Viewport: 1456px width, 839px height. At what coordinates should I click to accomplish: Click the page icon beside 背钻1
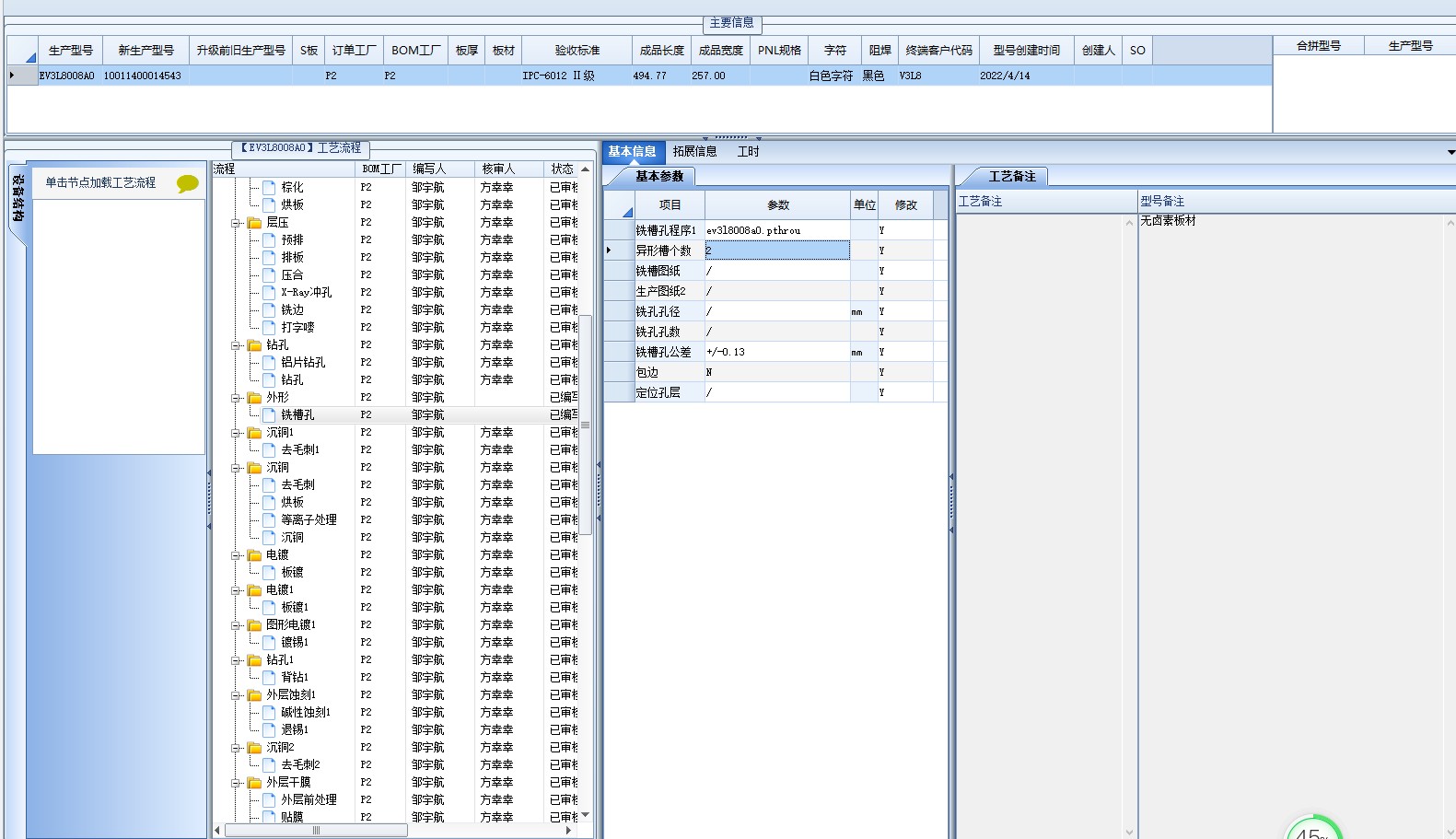coord(269,678)
